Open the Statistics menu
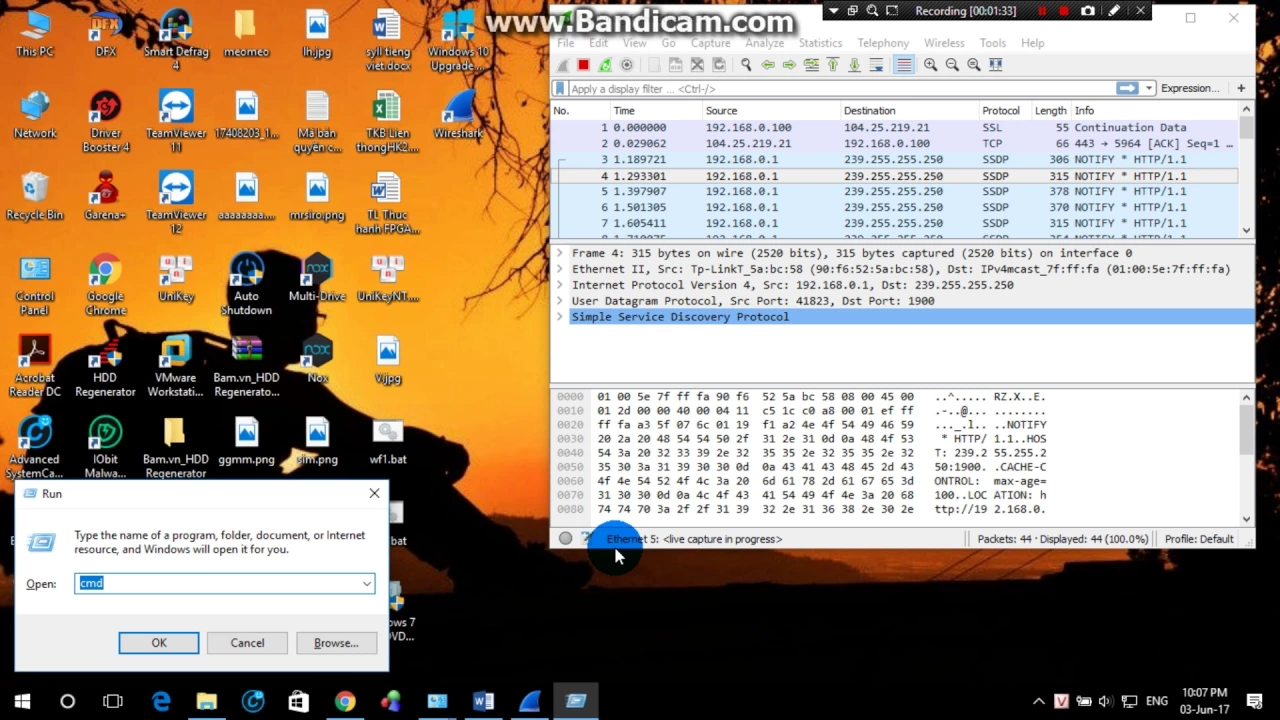Screen dimensions: 1280x720 click(x=820, y=43)
